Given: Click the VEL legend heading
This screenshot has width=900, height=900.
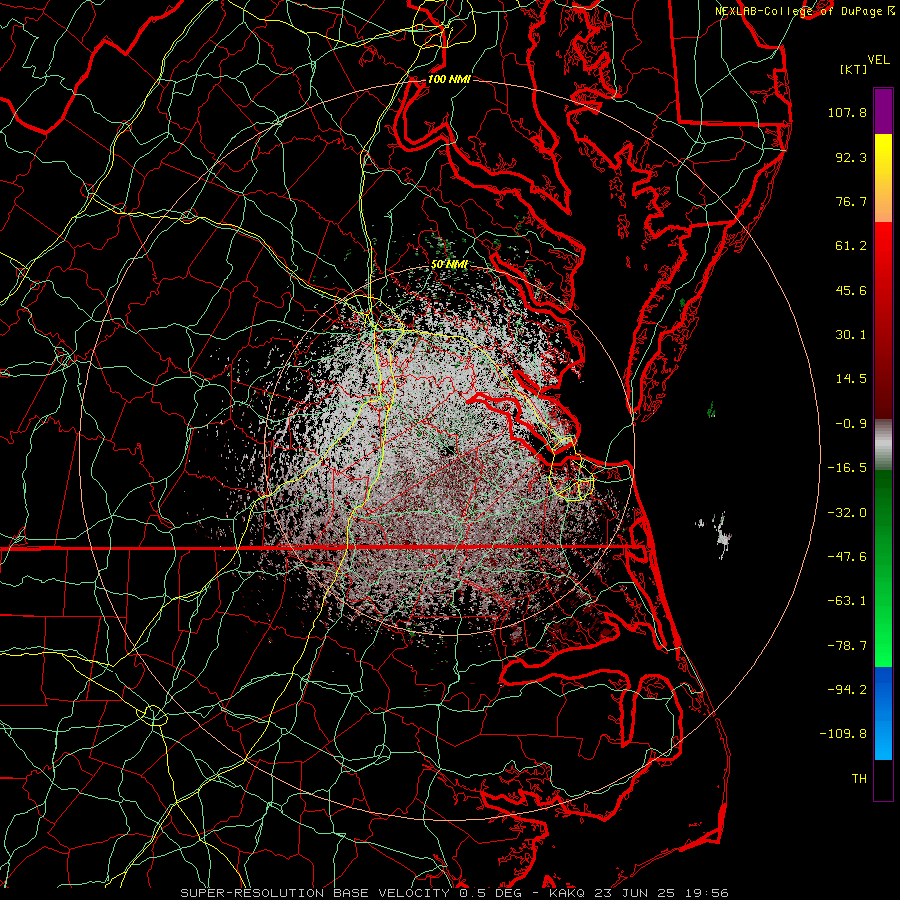Looking at the screenshot, I should [x=878, y=60].
